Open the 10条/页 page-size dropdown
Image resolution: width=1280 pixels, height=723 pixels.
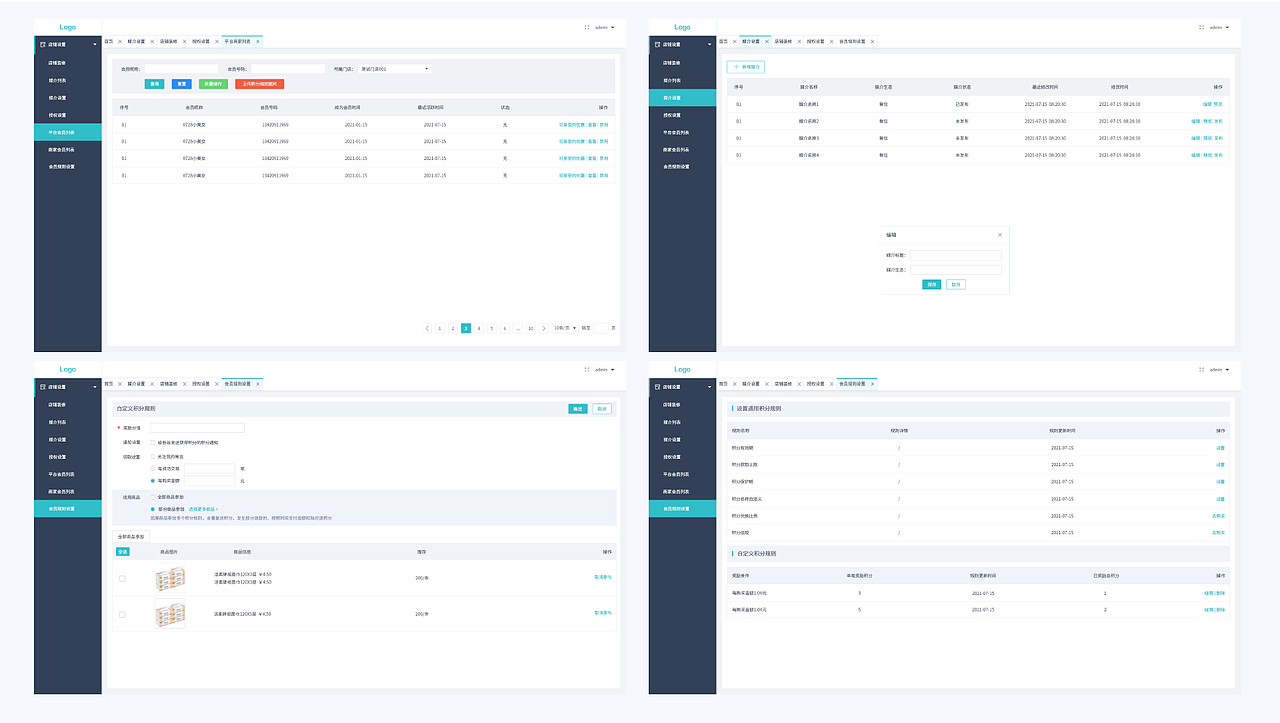coord(564,328)
